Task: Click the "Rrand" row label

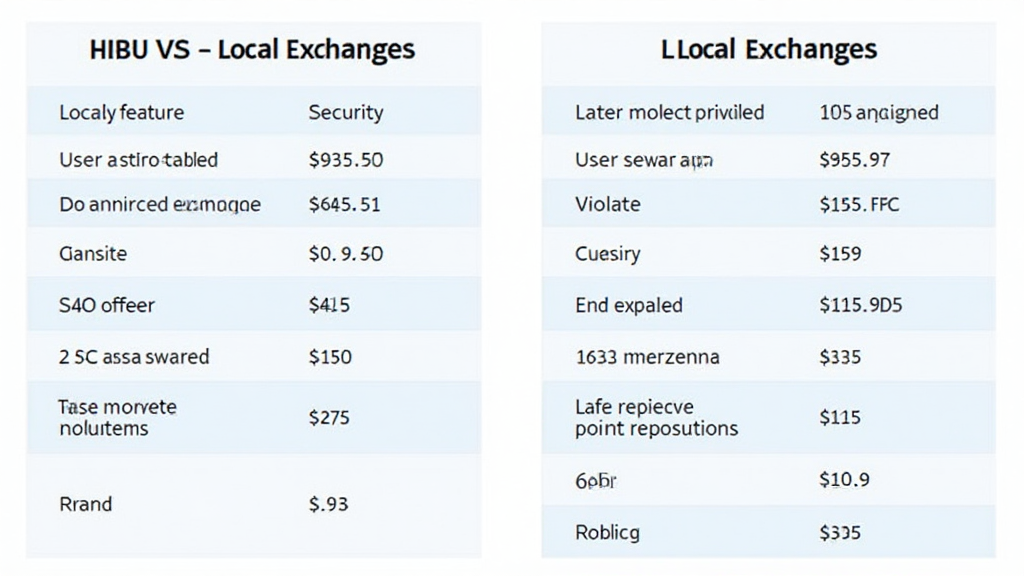Action: 86,504
